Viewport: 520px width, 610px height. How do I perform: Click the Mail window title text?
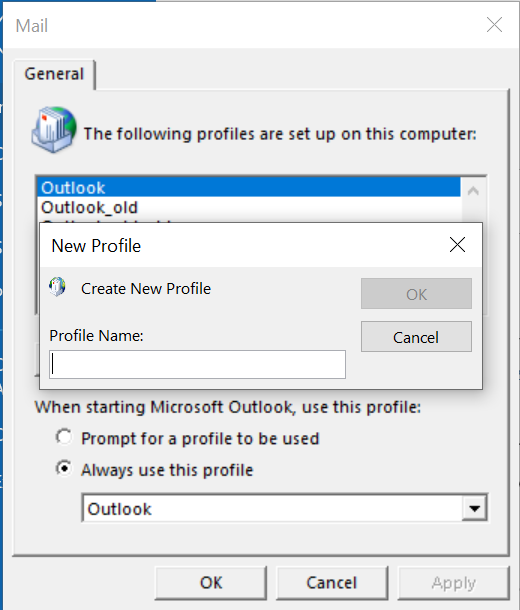click(32, 26)
